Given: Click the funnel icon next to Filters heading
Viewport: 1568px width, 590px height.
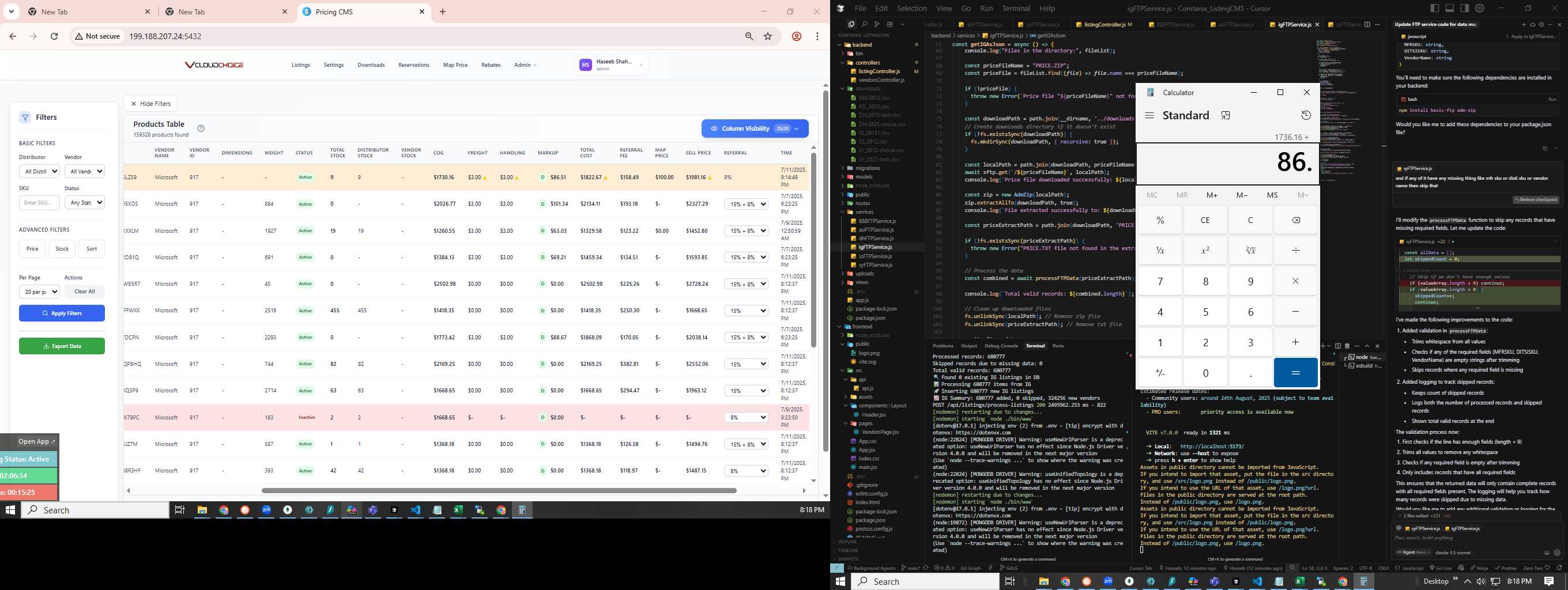Looking at the screenshot, I should (x=25, y=118).
